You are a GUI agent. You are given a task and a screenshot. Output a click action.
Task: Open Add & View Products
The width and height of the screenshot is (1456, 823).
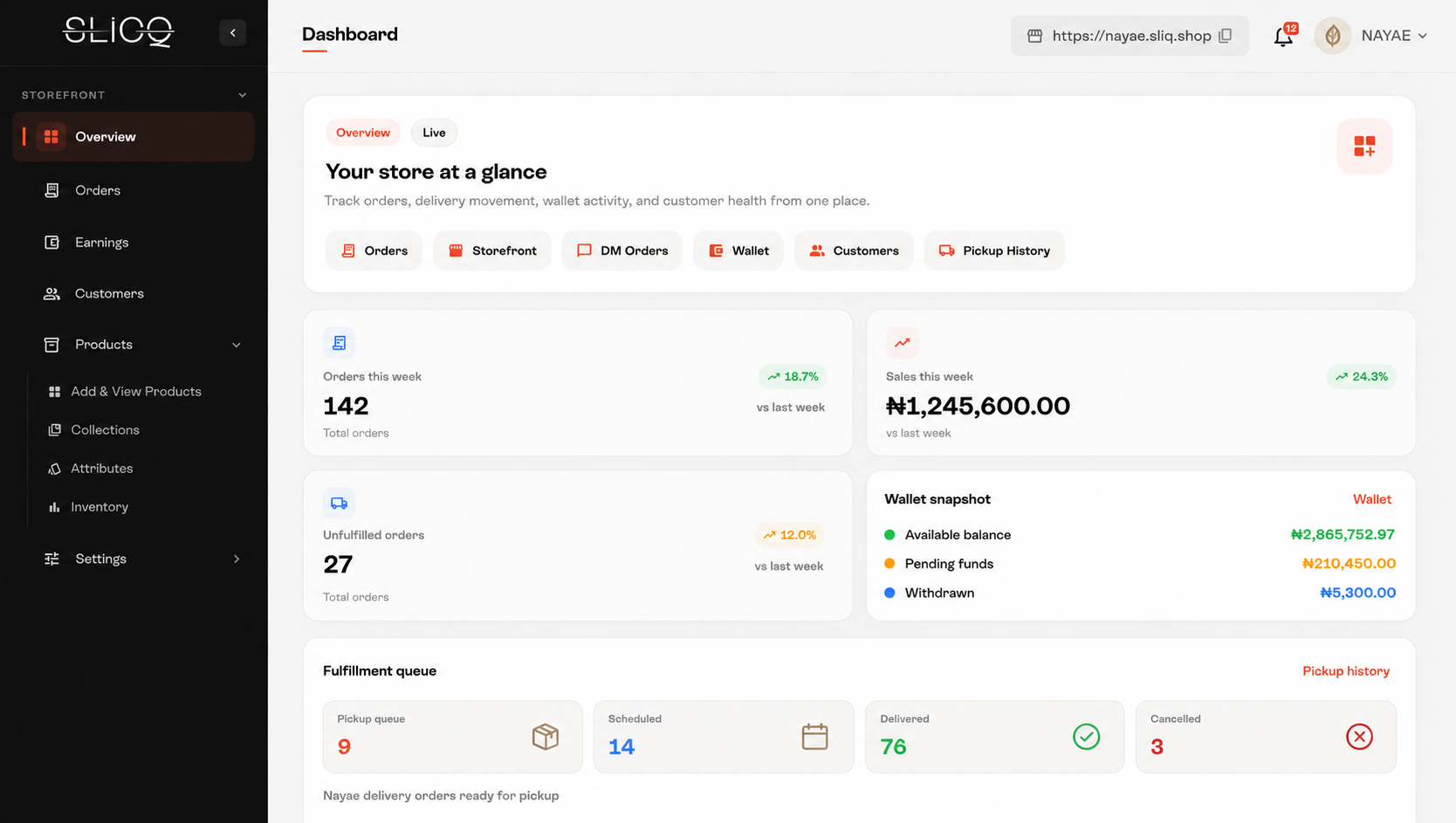[136, 391]
